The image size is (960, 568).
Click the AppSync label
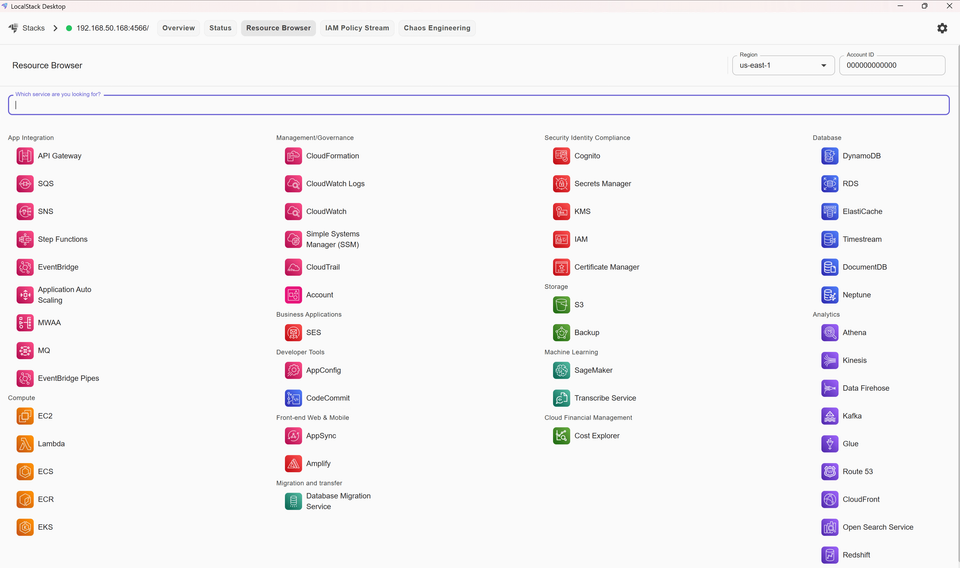321,436
